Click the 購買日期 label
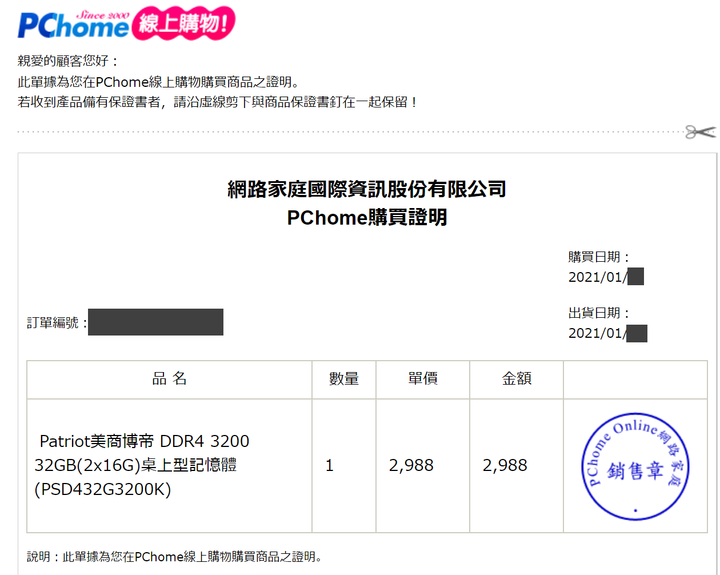The image size is (720, 575). (x=598, y=257)
